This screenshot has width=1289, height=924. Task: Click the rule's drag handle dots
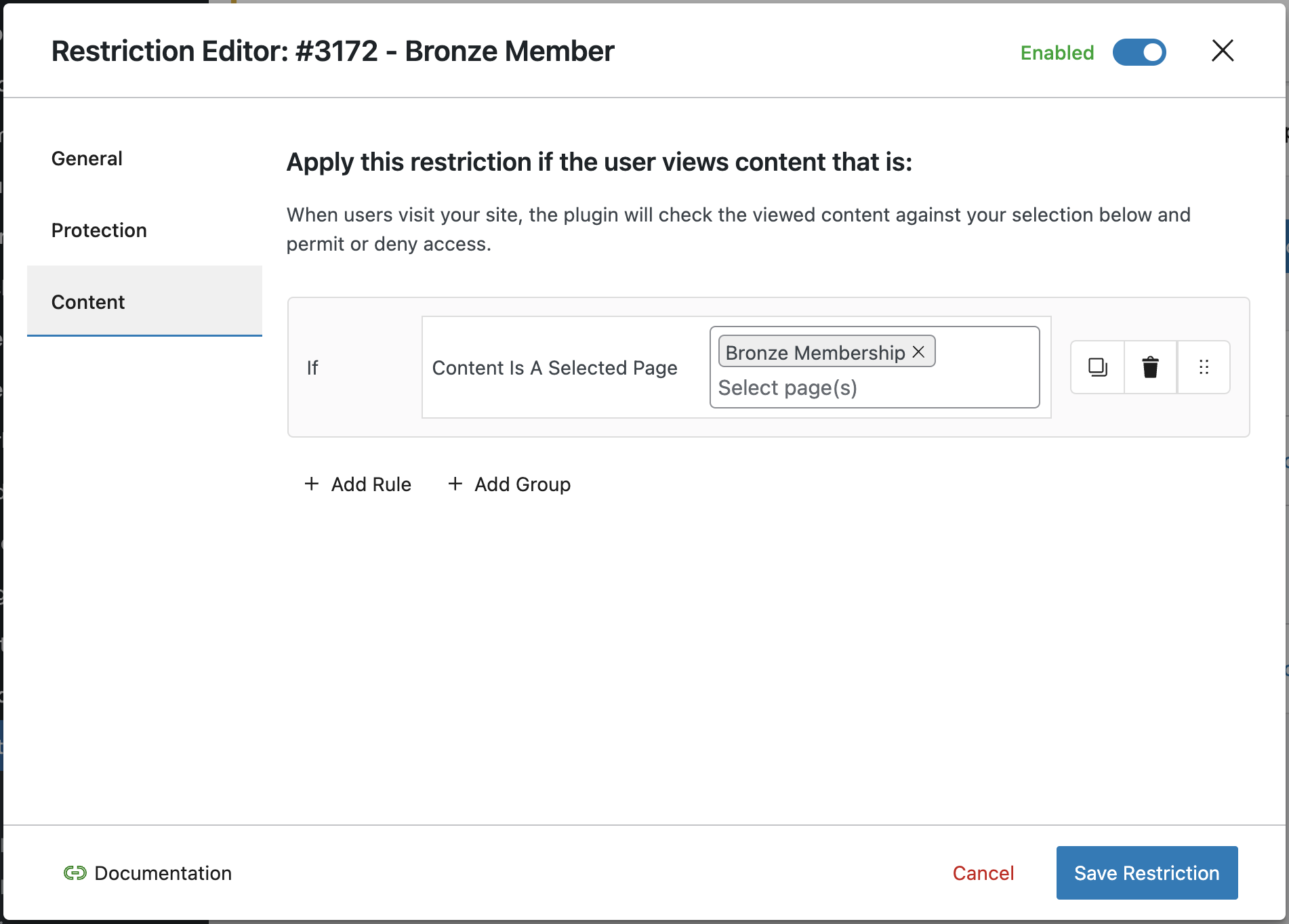coord(1204,367)
